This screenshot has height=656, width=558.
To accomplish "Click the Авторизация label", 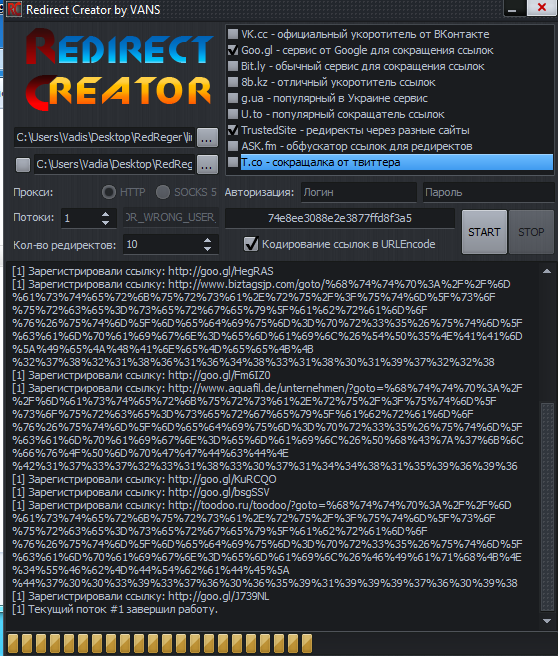I will point(259,192).
